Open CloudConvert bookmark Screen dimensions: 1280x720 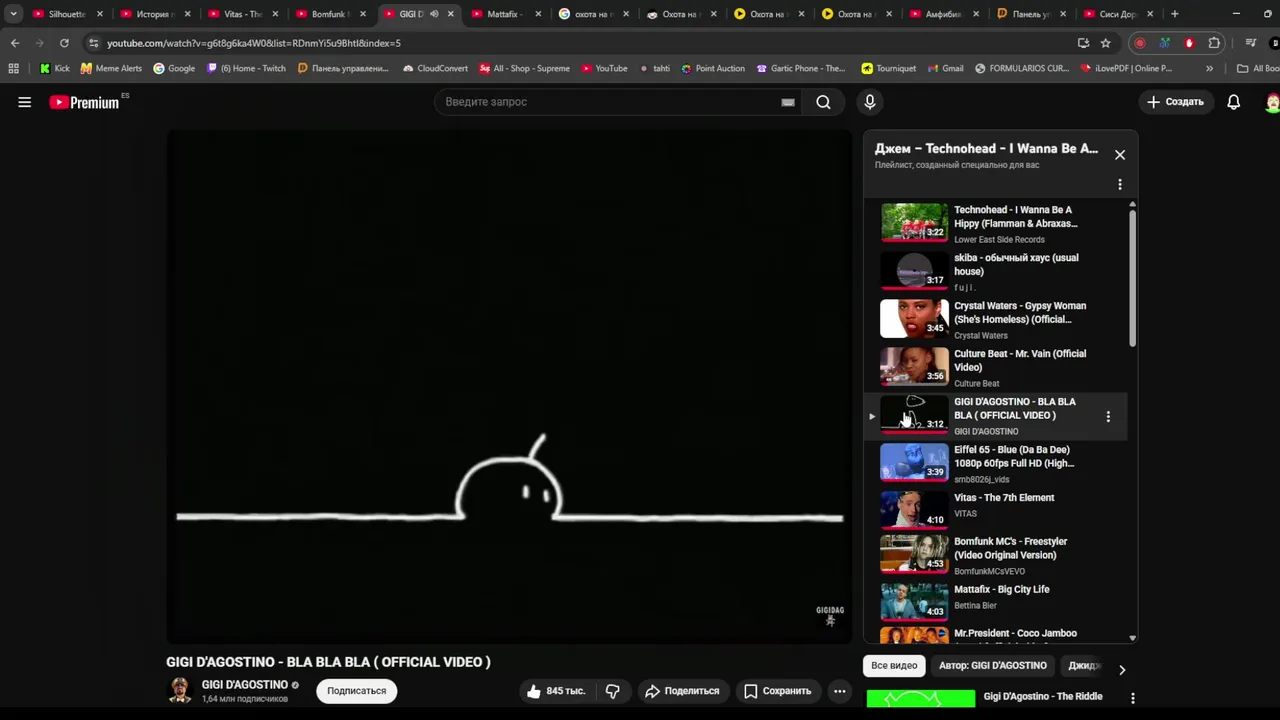(435, 68)
